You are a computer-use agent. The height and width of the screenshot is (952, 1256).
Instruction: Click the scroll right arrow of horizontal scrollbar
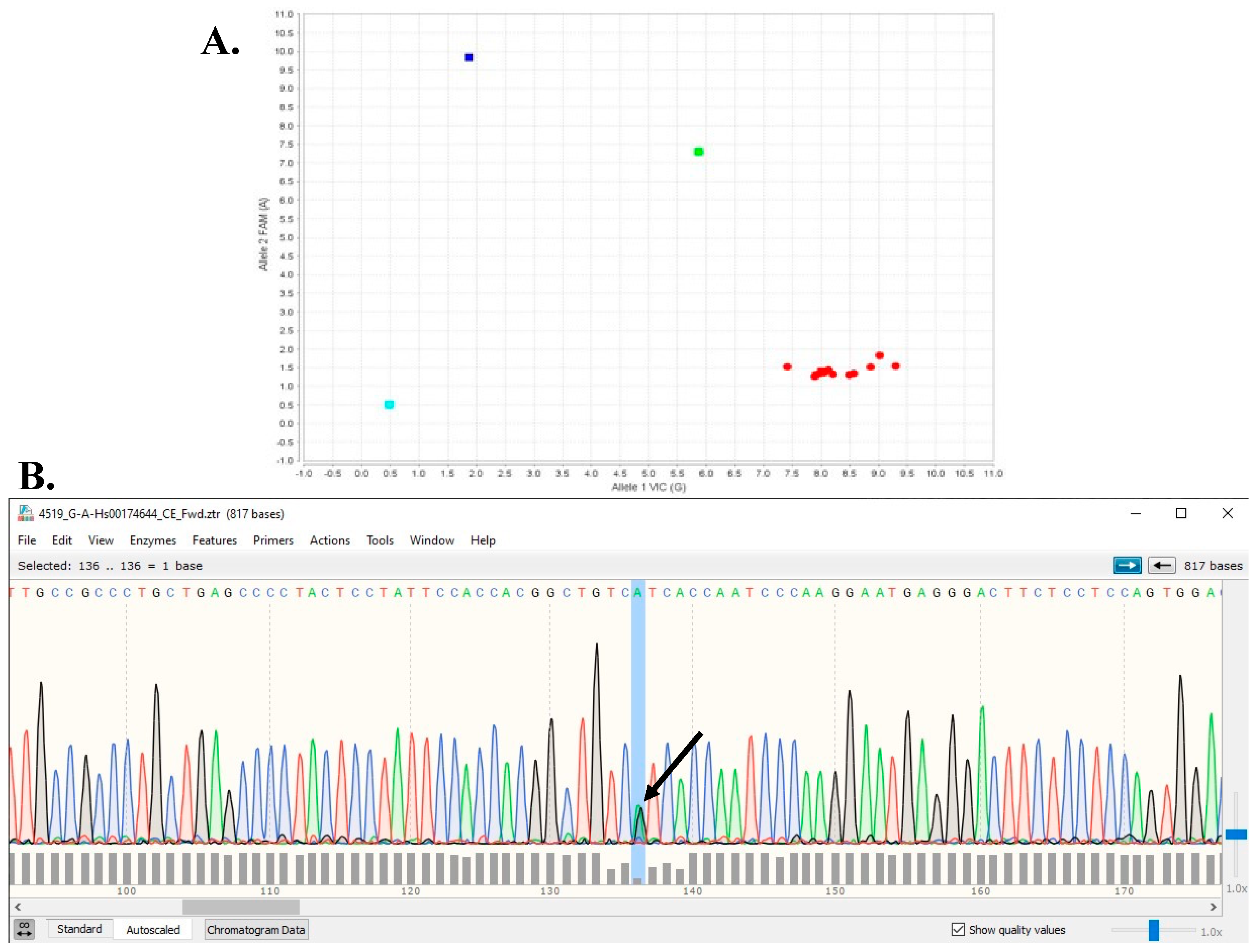click(x=1213, y=907)
